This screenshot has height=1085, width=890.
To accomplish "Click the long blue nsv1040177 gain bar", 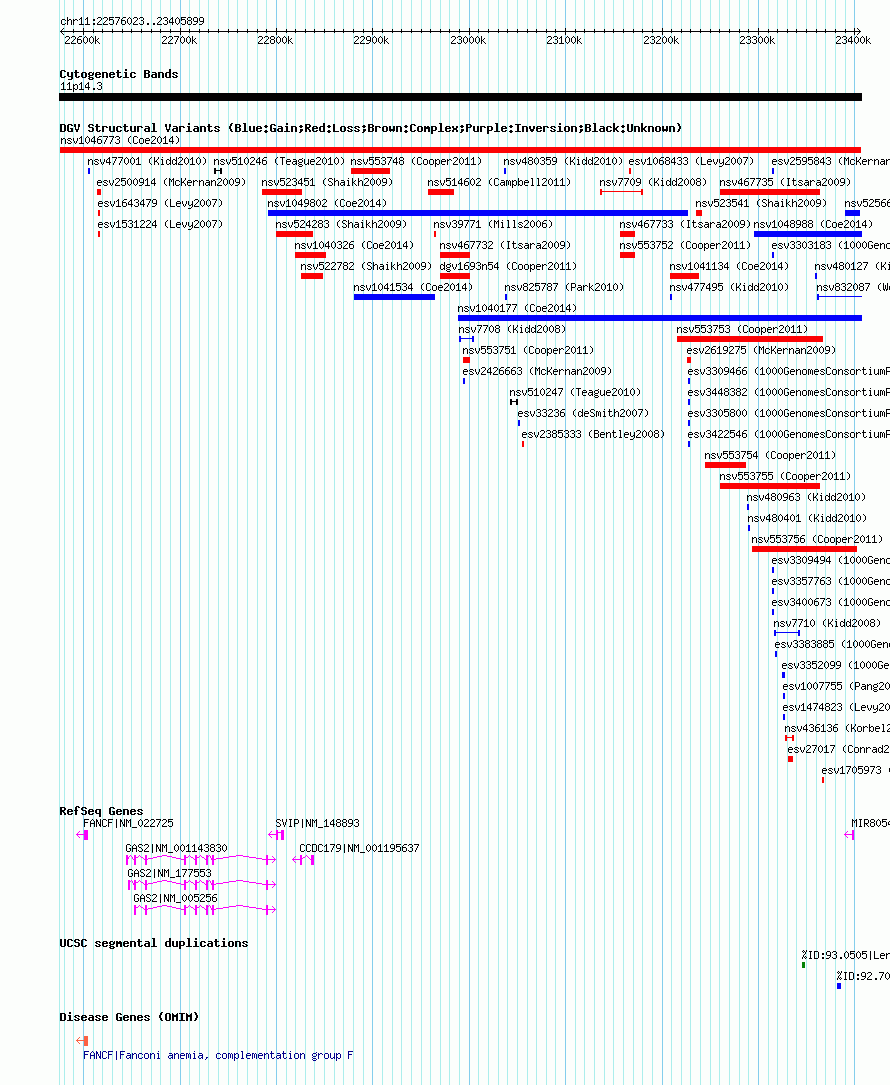I will (660, 318).
